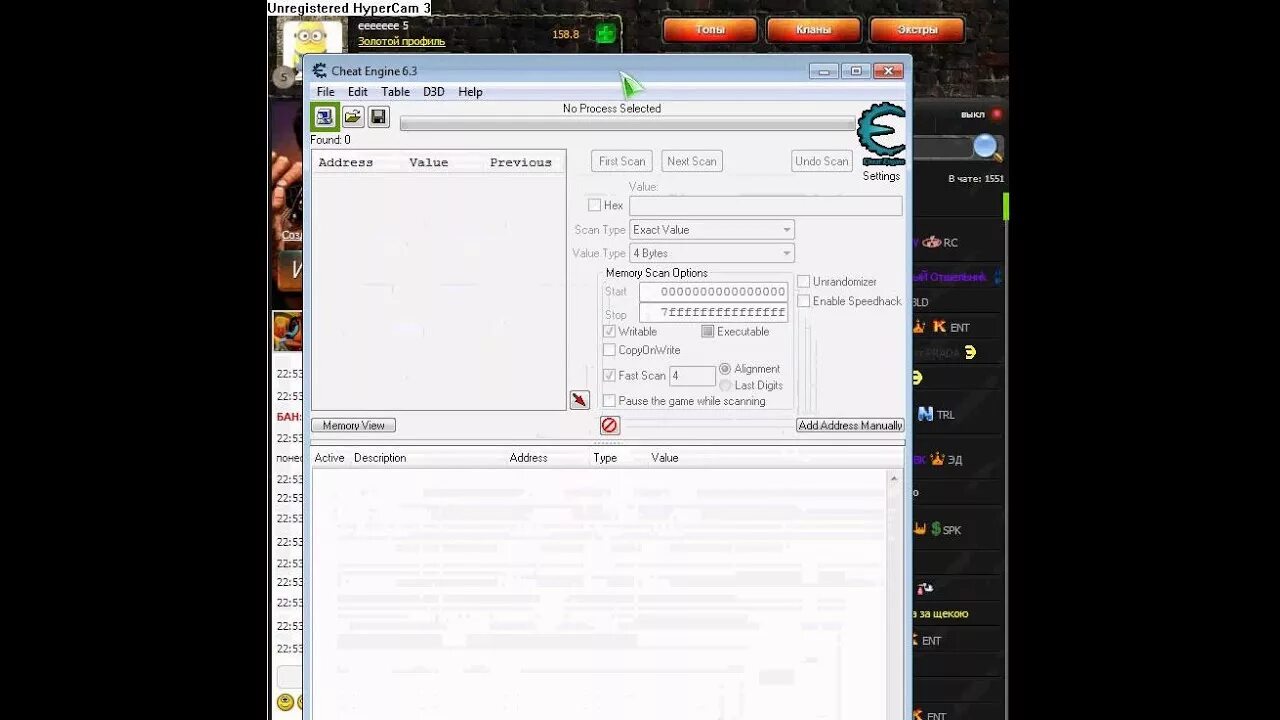The height and width of the screenshot is (720, 1280).
Task: Open Memory View
Action: [354, 425]
